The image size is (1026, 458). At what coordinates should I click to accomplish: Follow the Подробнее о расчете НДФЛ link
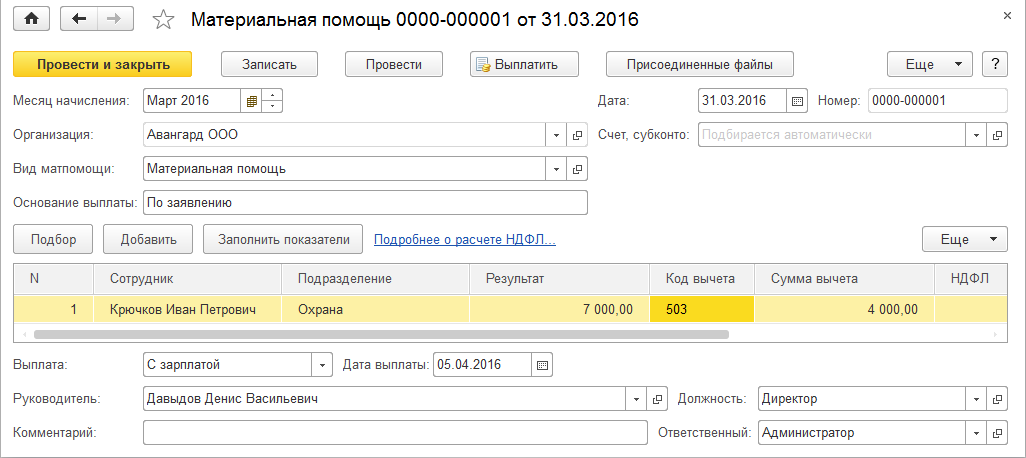pyautogui.click(x=464, y=239)
